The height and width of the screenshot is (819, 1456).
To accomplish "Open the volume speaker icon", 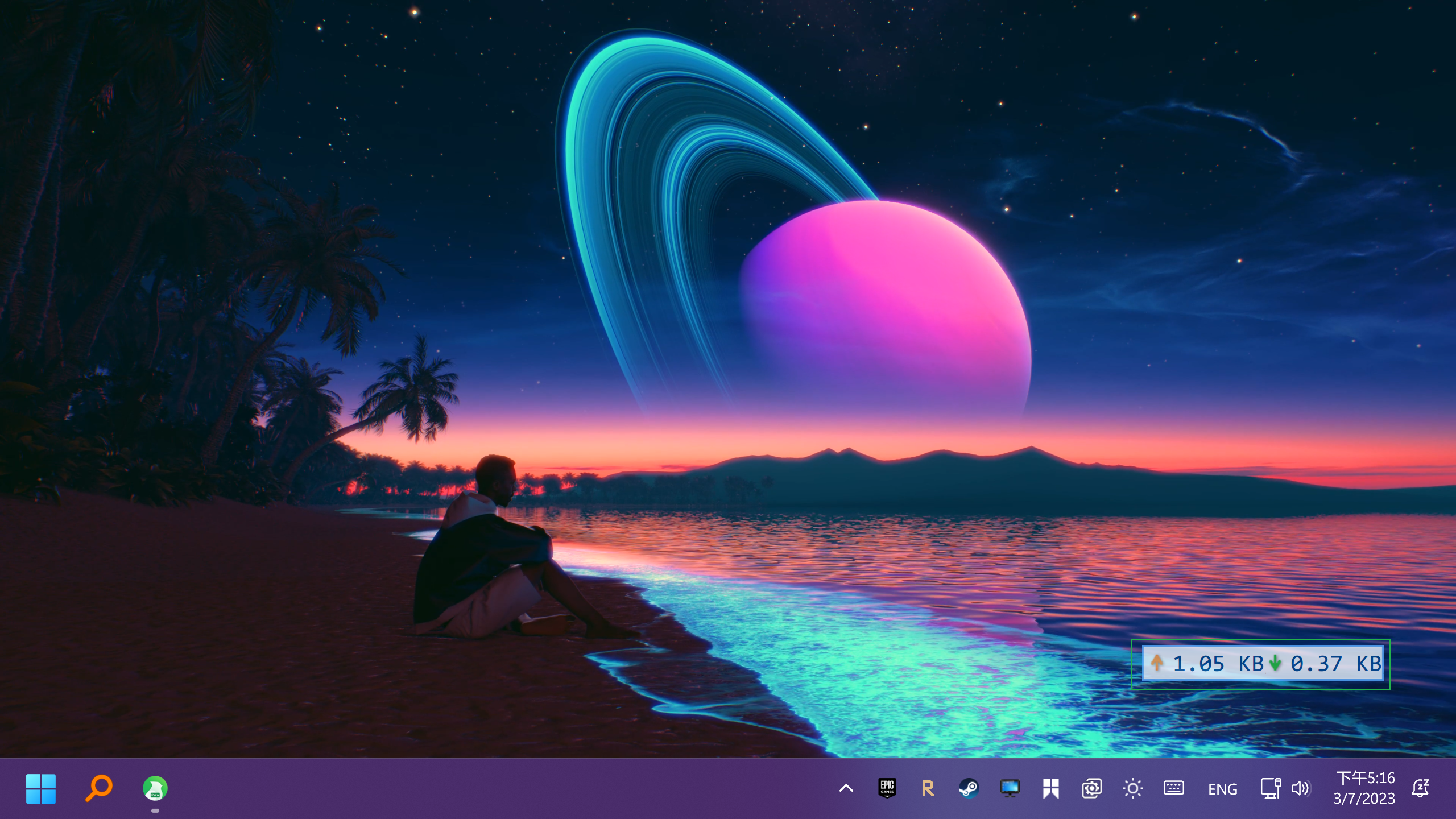I will [1300, 788].
